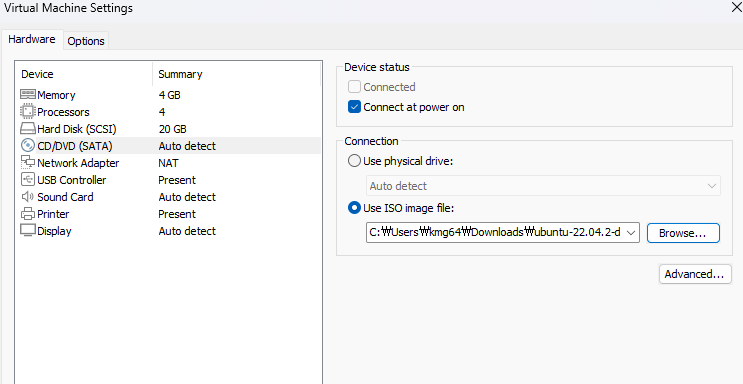Image resolution: width=743 pixels, height=384 pixels.
Task: Toggle the Connected checkbox
Action: (x=354, y=87)
